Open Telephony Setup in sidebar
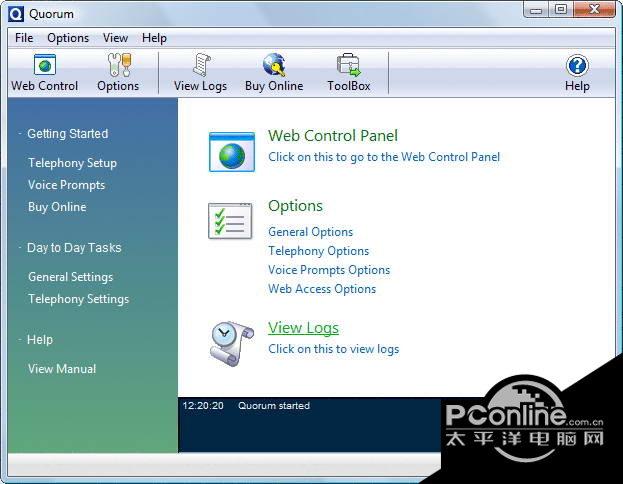This screenshot has height=484, width=623. tap(72, 163)
